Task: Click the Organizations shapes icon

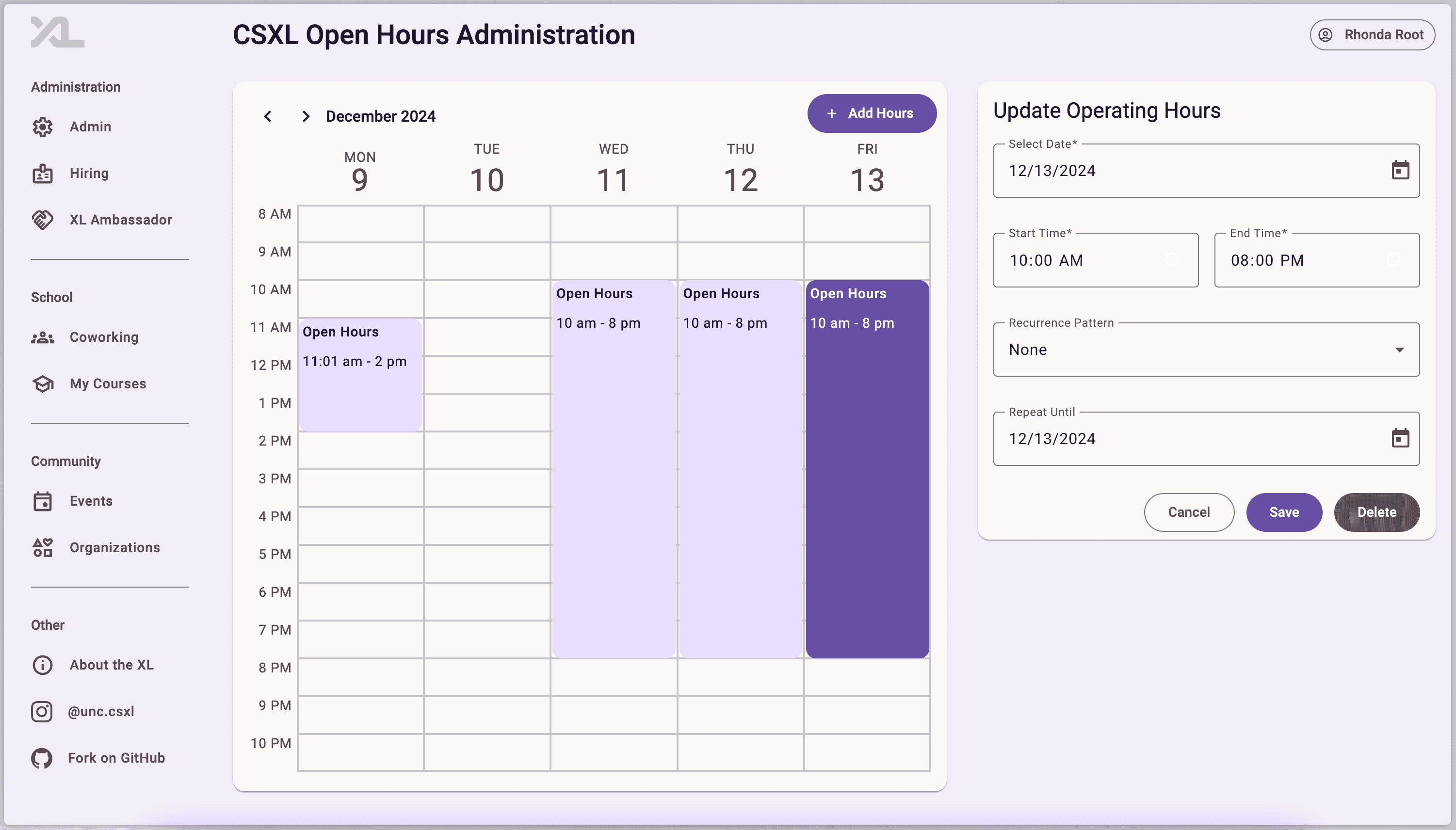Action: pos(42,547)
